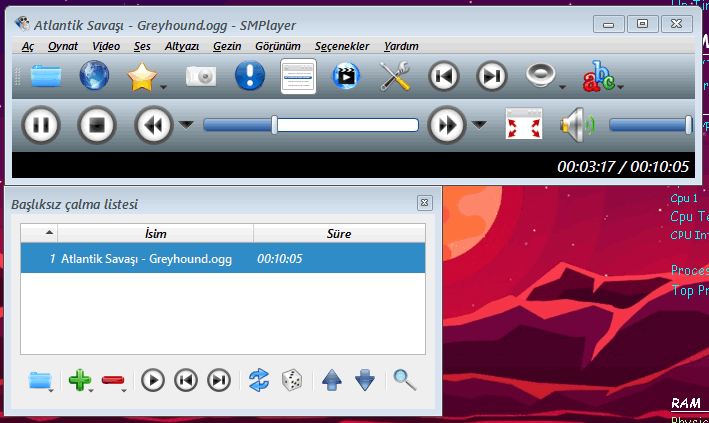Viewport: 709px width, 423px height.
Task: Expand the favorites star dropdown arrow
Action: point(164,87)
